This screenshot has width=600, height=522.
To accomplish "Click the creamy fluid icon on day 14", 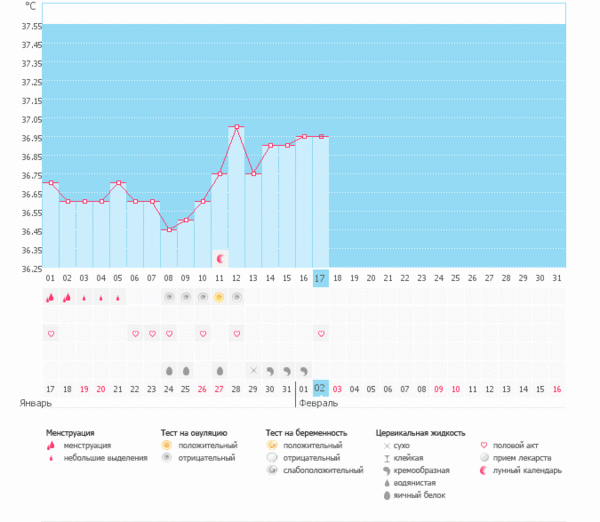I will [270, 371].
